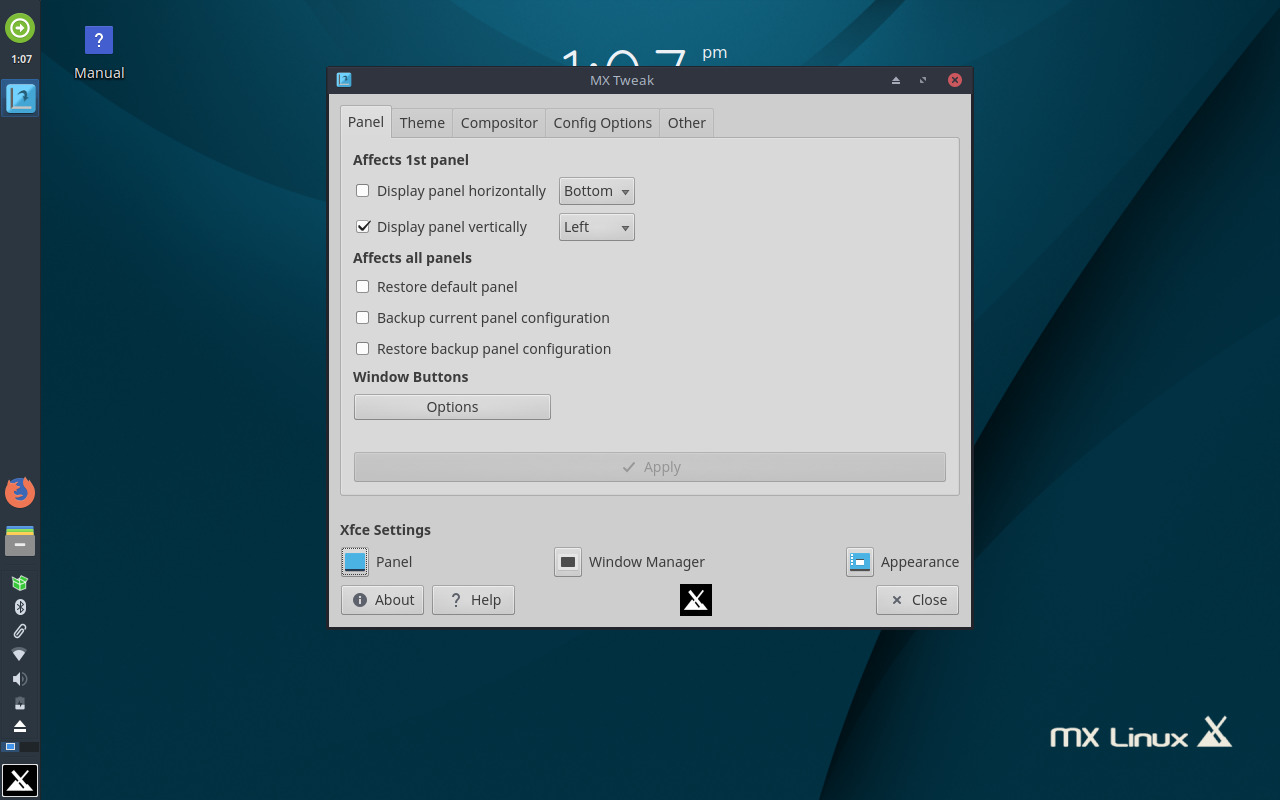Click the Bluetooth status icon
This screenshot has width=1280, height=800.
pyautogui.click(x=20, y=606)
